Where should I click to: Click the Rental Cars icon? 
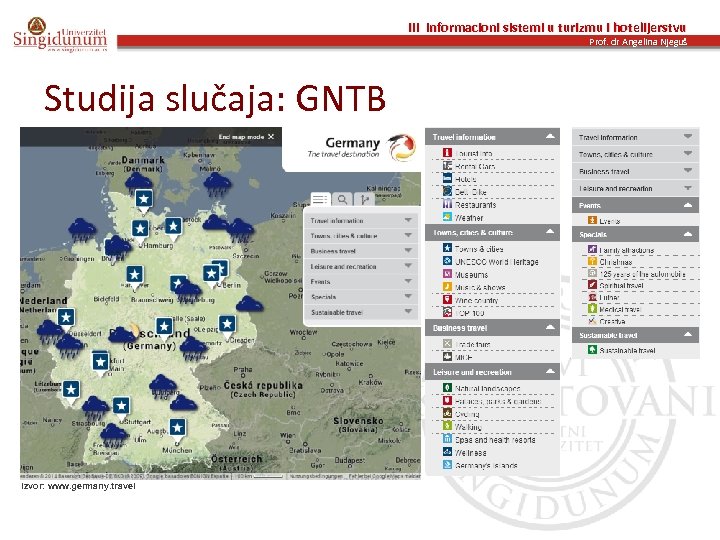point(447,165)
